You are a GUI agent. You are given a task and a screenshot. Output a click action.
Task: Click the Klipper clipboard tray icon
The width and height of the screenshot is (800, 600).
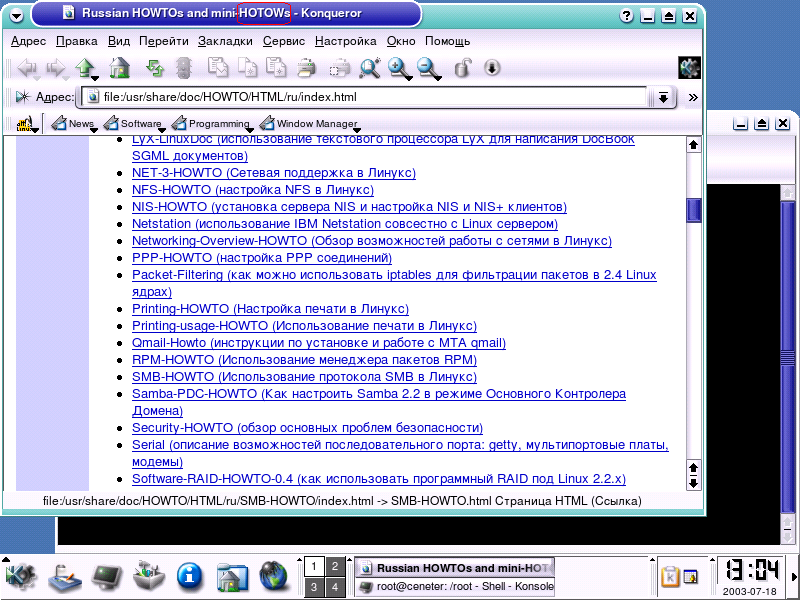[670, 577]
